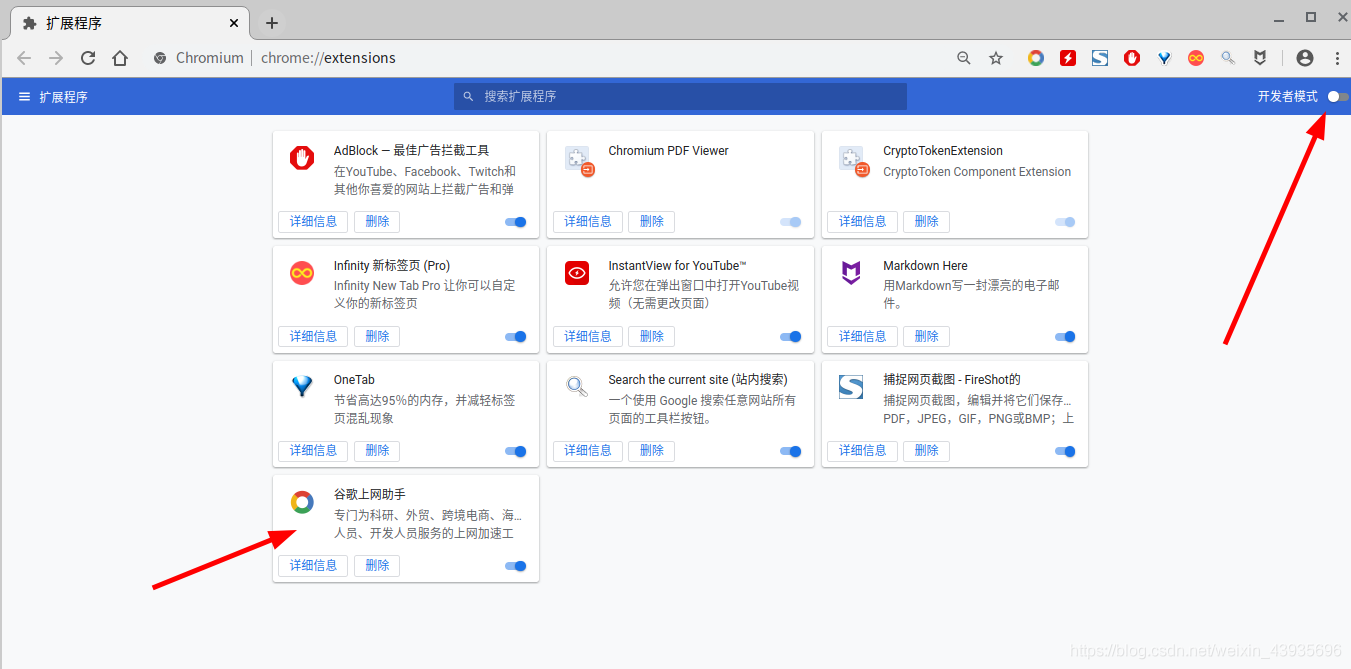Click 删除 on InstantView for YouTube card
The image size is (1351, 669).
tap(651, 337)
